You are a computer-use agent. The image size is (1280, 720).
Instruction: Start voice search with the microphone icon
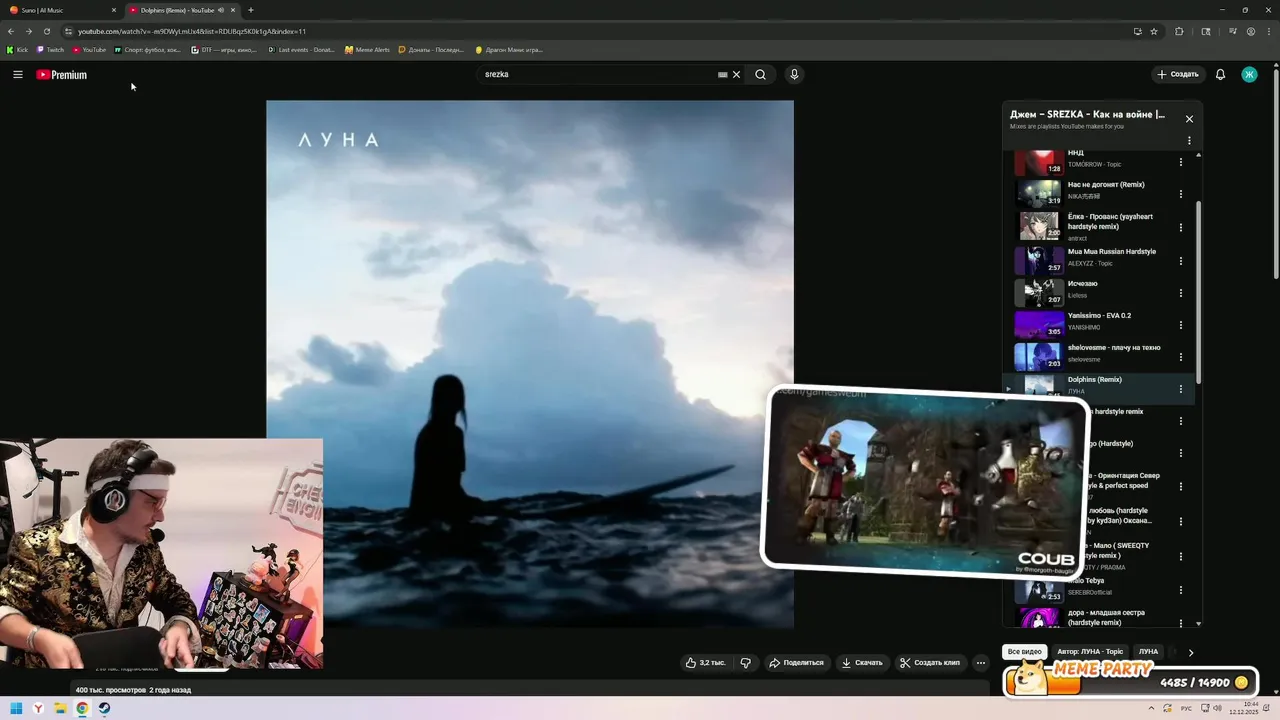794,74
